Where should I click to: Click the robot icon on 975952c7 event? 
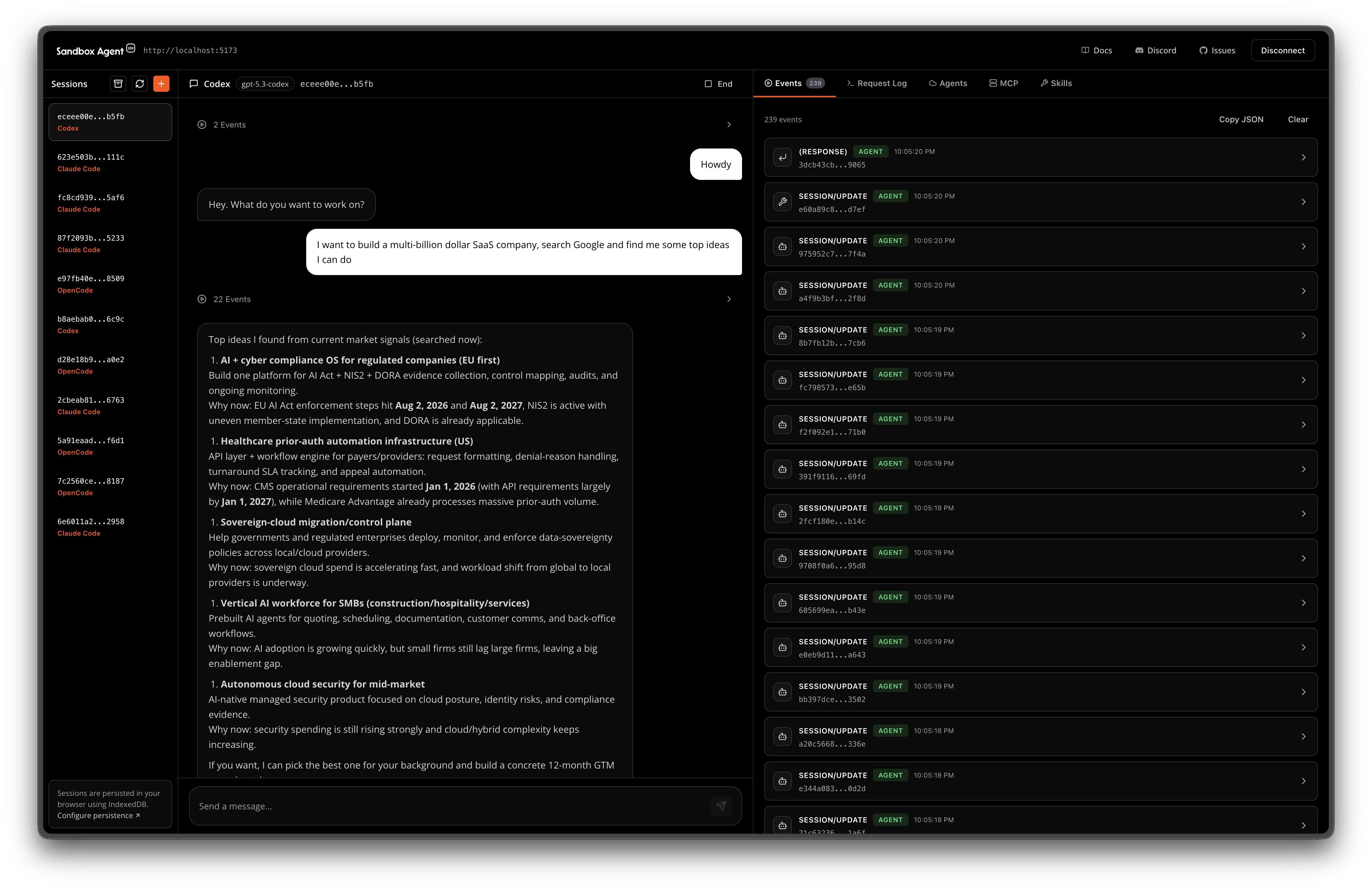(x=782, y=247)
